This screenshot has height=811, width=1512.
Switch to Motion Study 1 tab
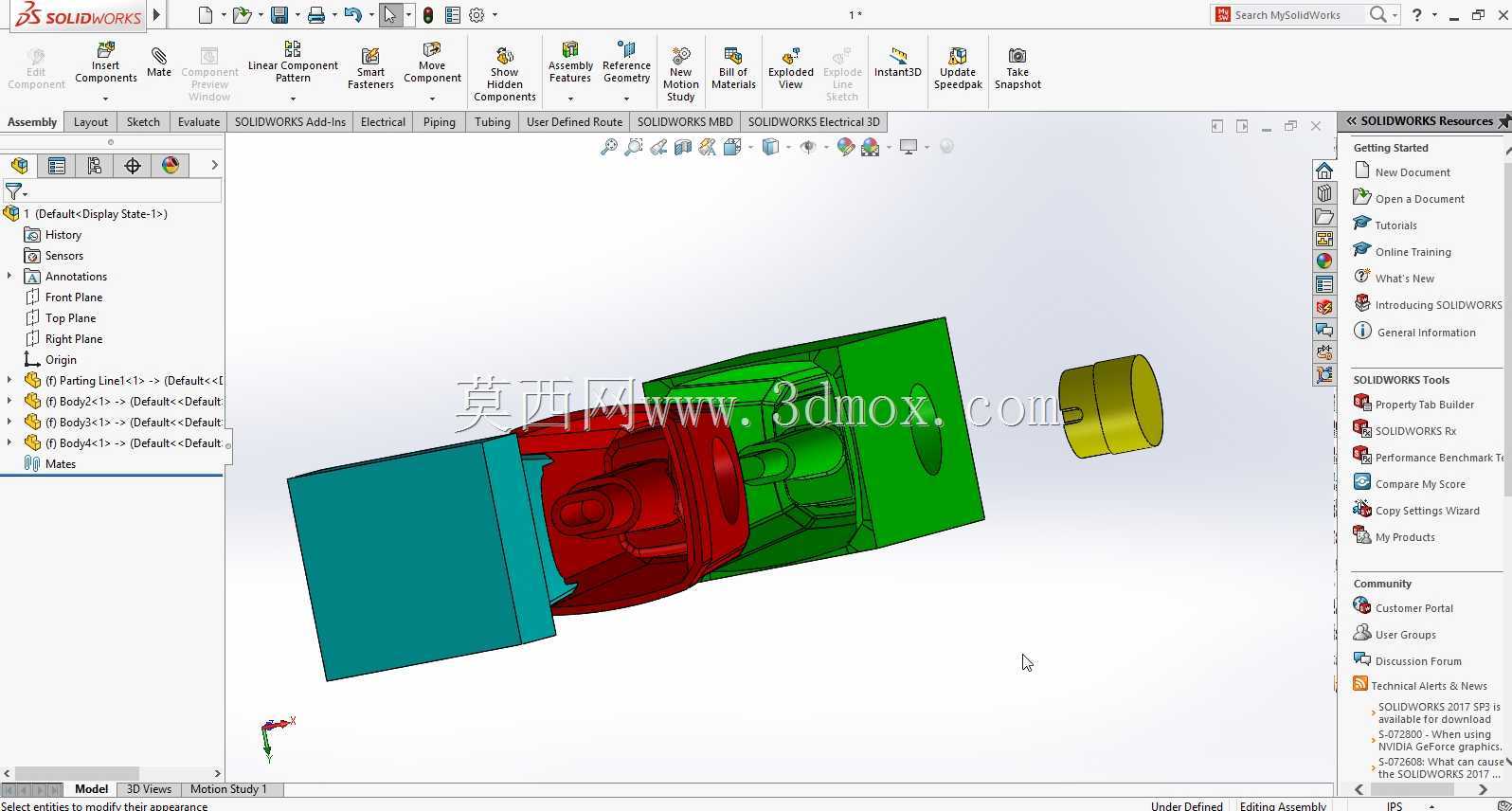228,789
